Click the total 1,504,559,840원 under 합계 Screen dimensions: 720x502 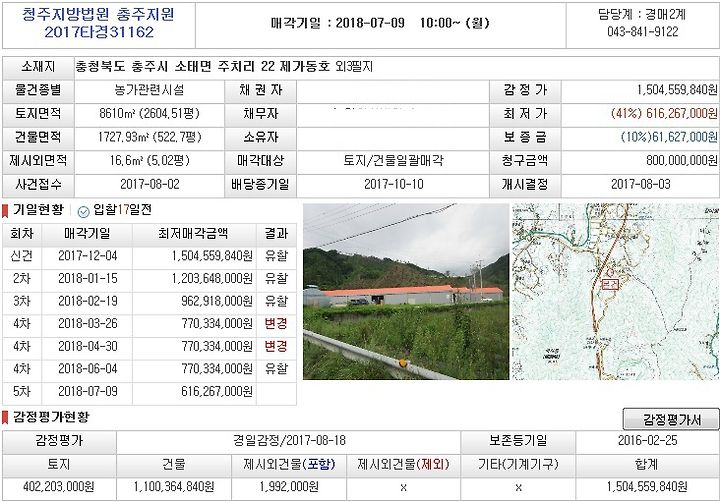[x=647, y=487]
